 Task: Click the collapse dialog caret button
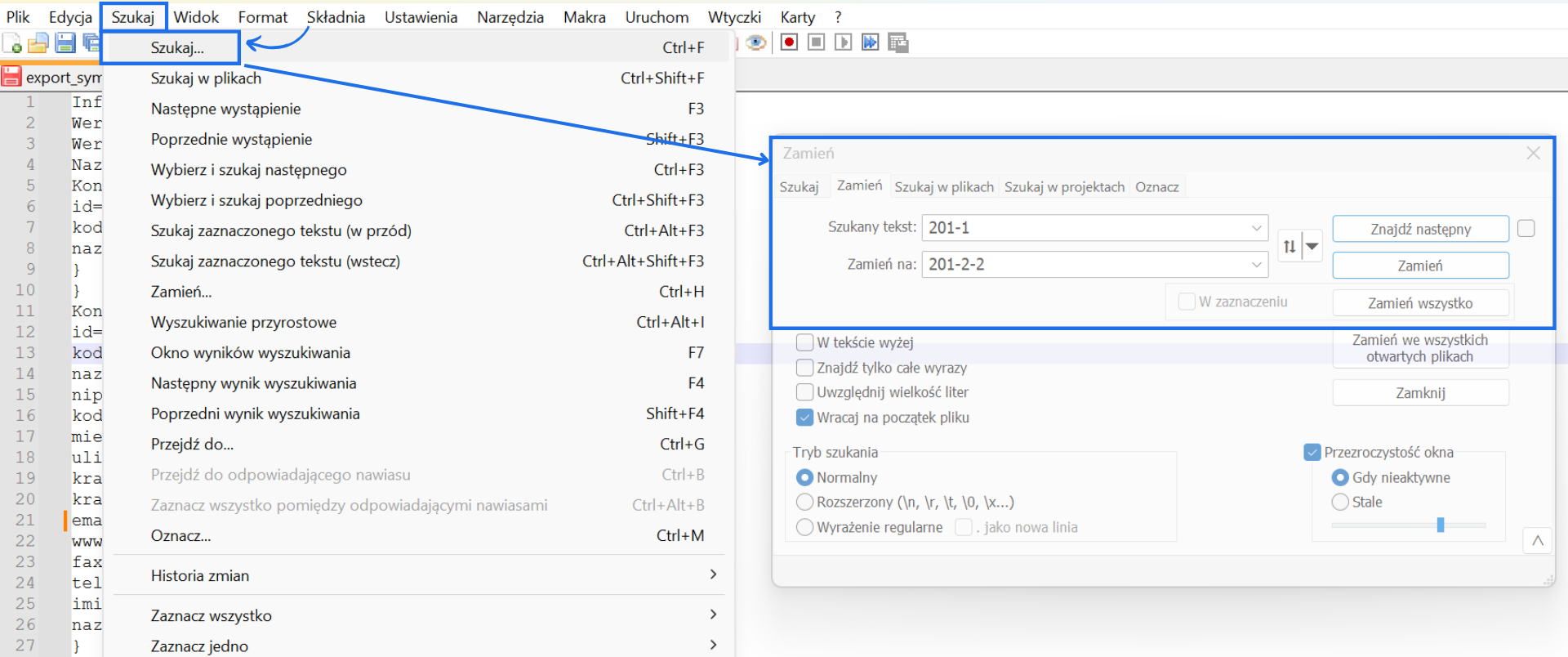(x=1537, y=540)
